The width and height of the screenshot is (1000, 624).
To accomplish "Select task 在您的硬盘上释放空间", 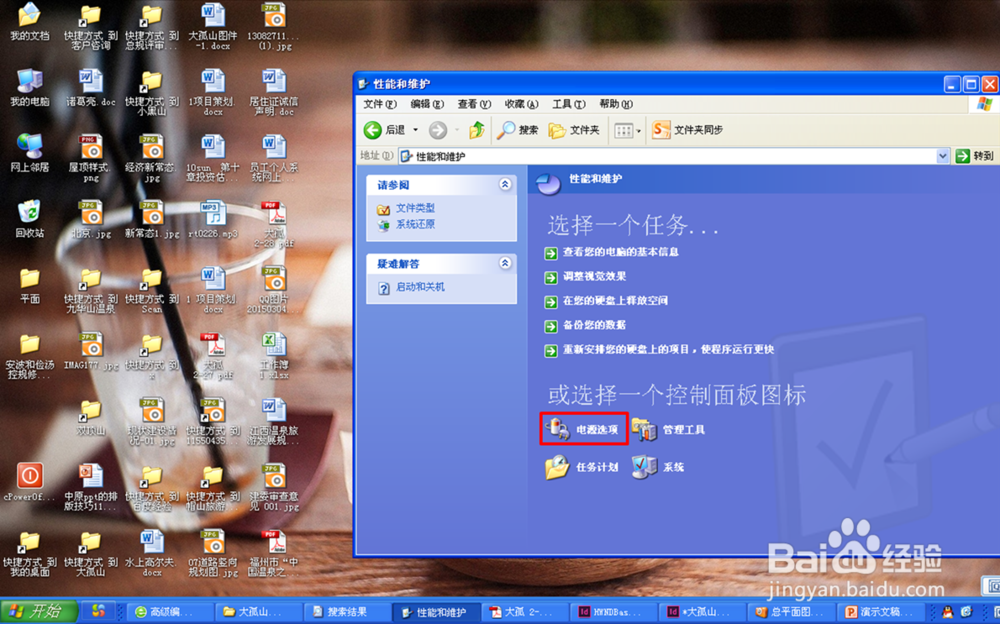I will click(x=615, y=301).
